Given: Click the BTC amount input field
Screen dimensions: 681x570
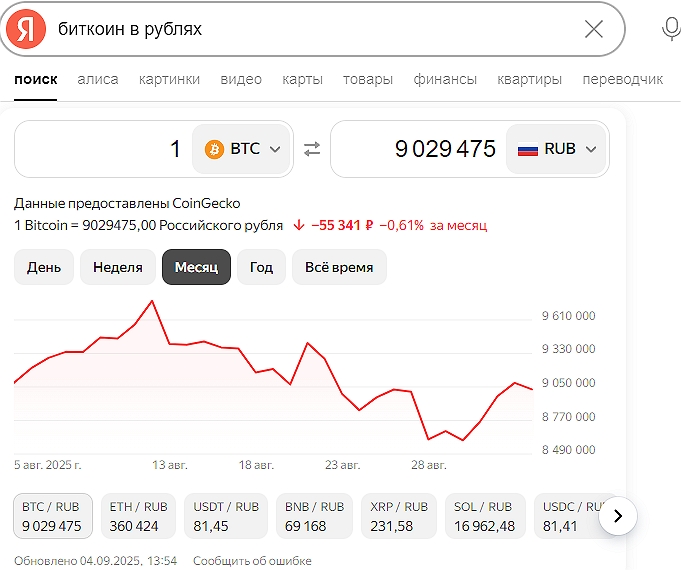Looking at the screenshot, I should tap(103, 149).
